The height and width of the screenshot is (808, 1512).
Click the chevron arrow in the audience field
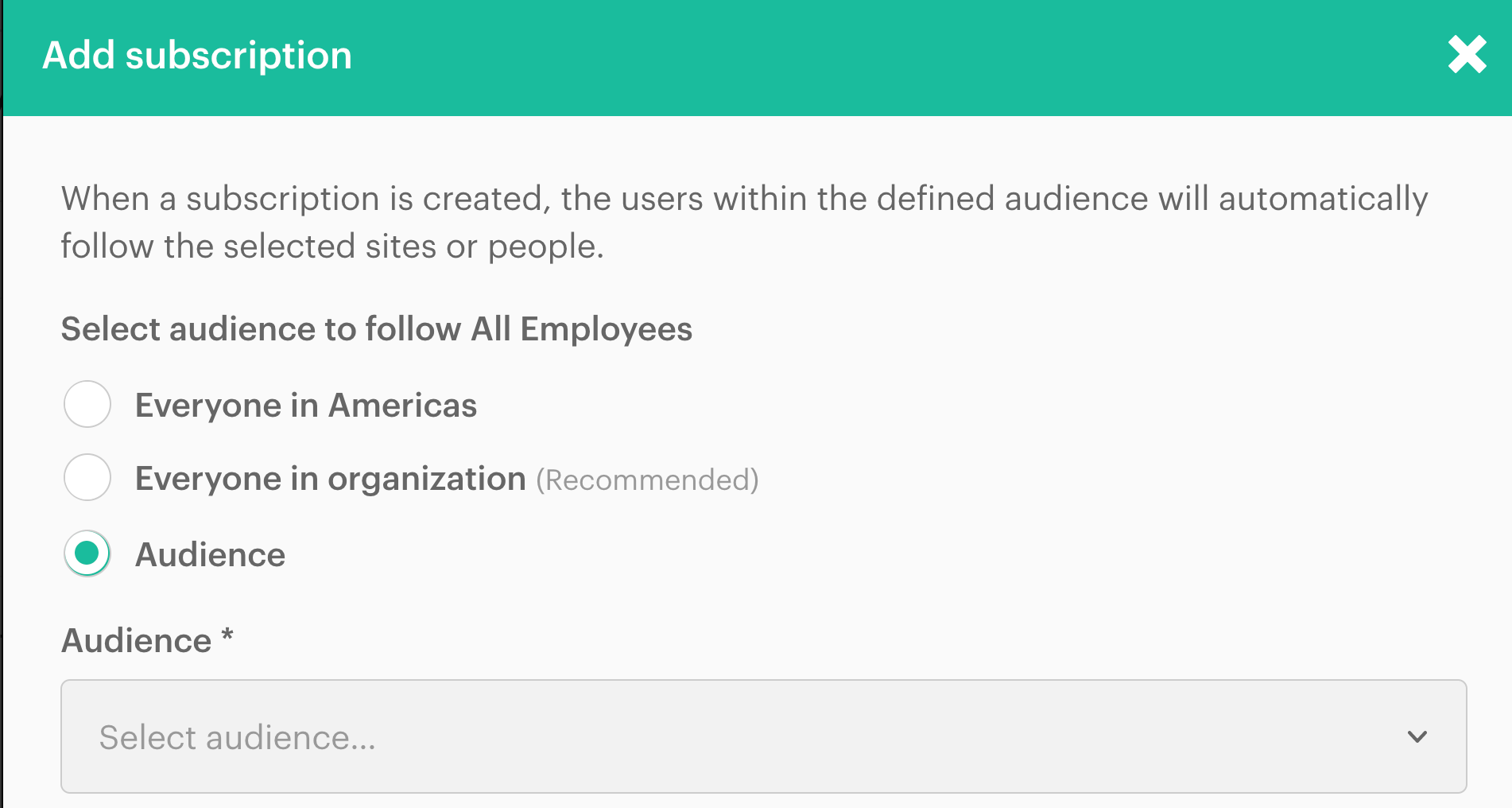1417,736
